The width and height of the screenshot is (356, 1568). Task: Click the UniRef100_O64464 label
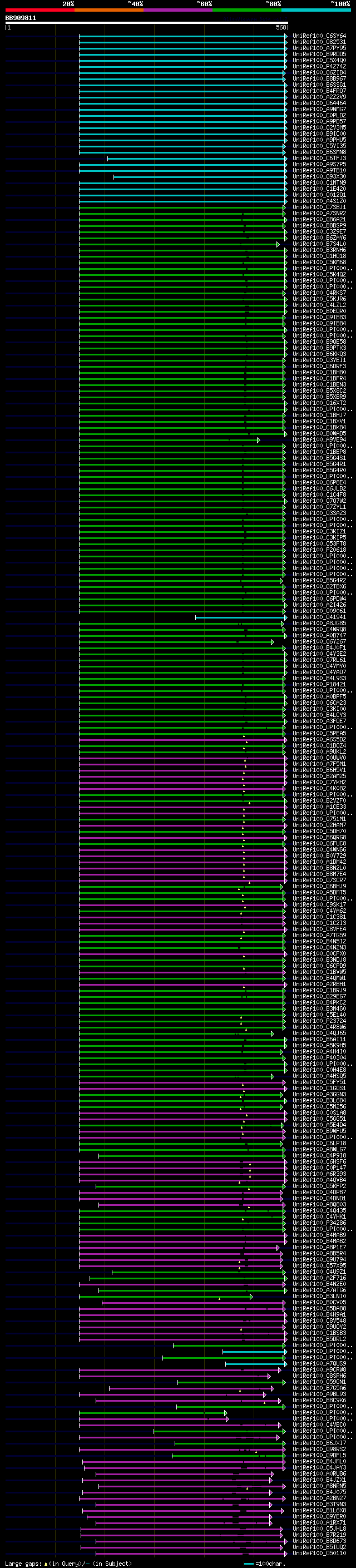(x=319, y=103)
